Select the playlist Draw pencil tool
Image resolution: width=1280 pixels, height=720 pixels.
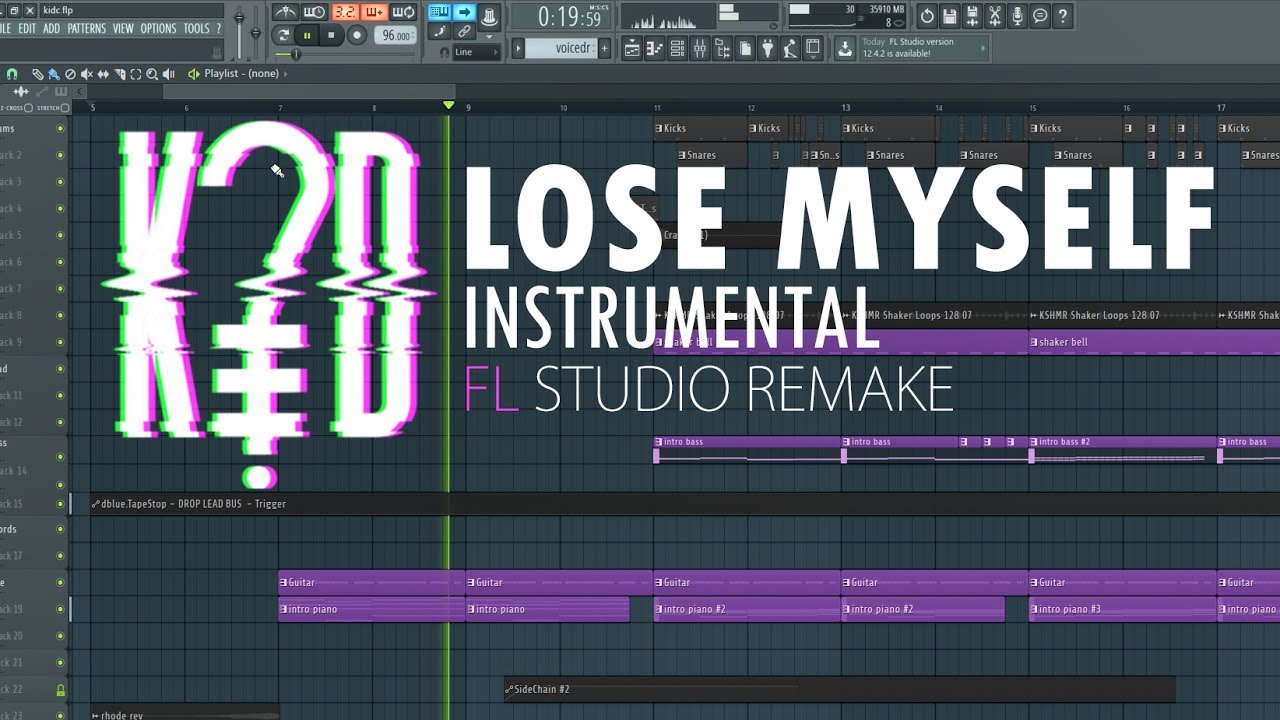pos(37,74)
